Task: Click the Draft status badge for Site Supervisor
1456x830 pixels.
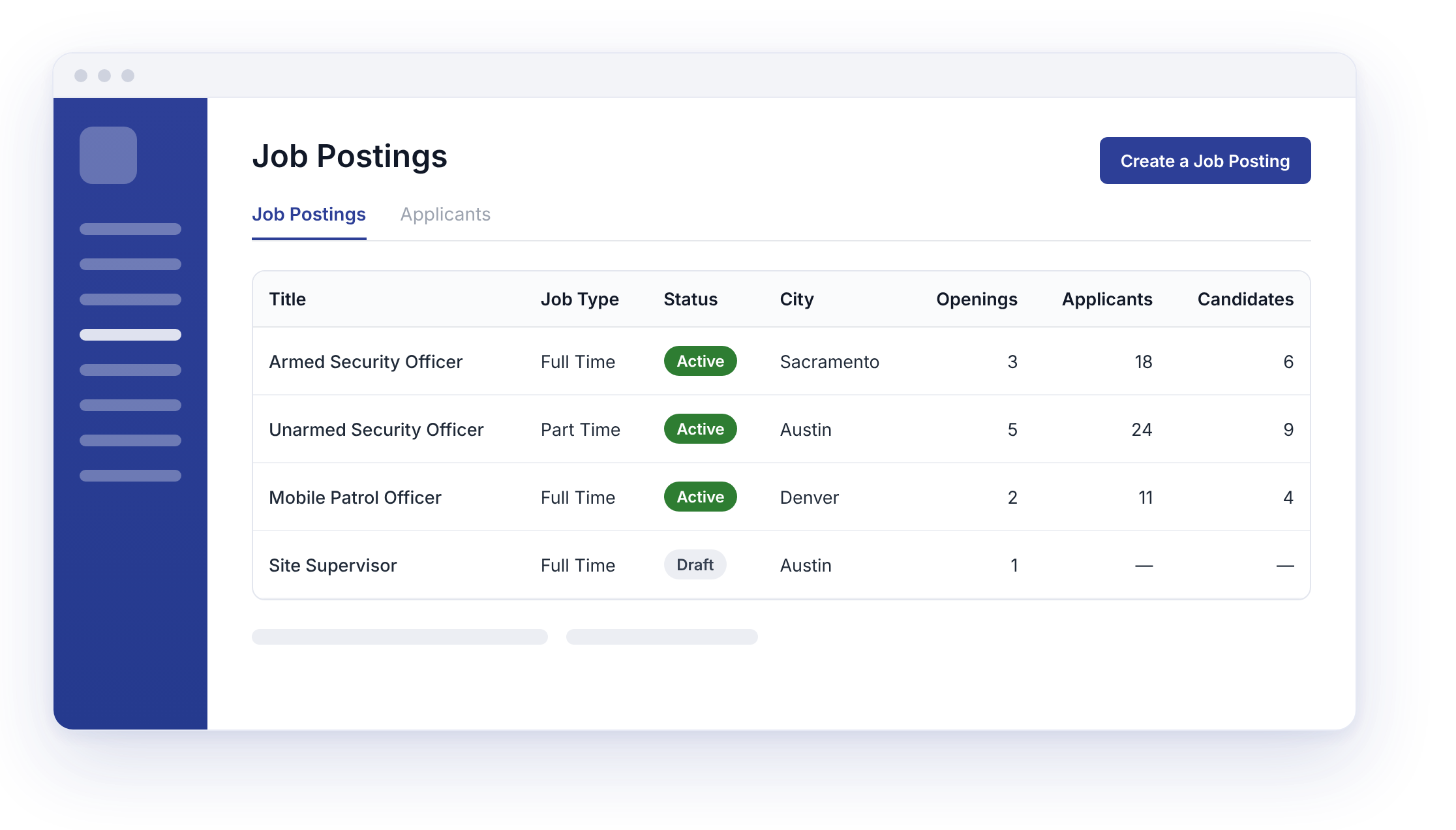Action: tap(695, 564)
